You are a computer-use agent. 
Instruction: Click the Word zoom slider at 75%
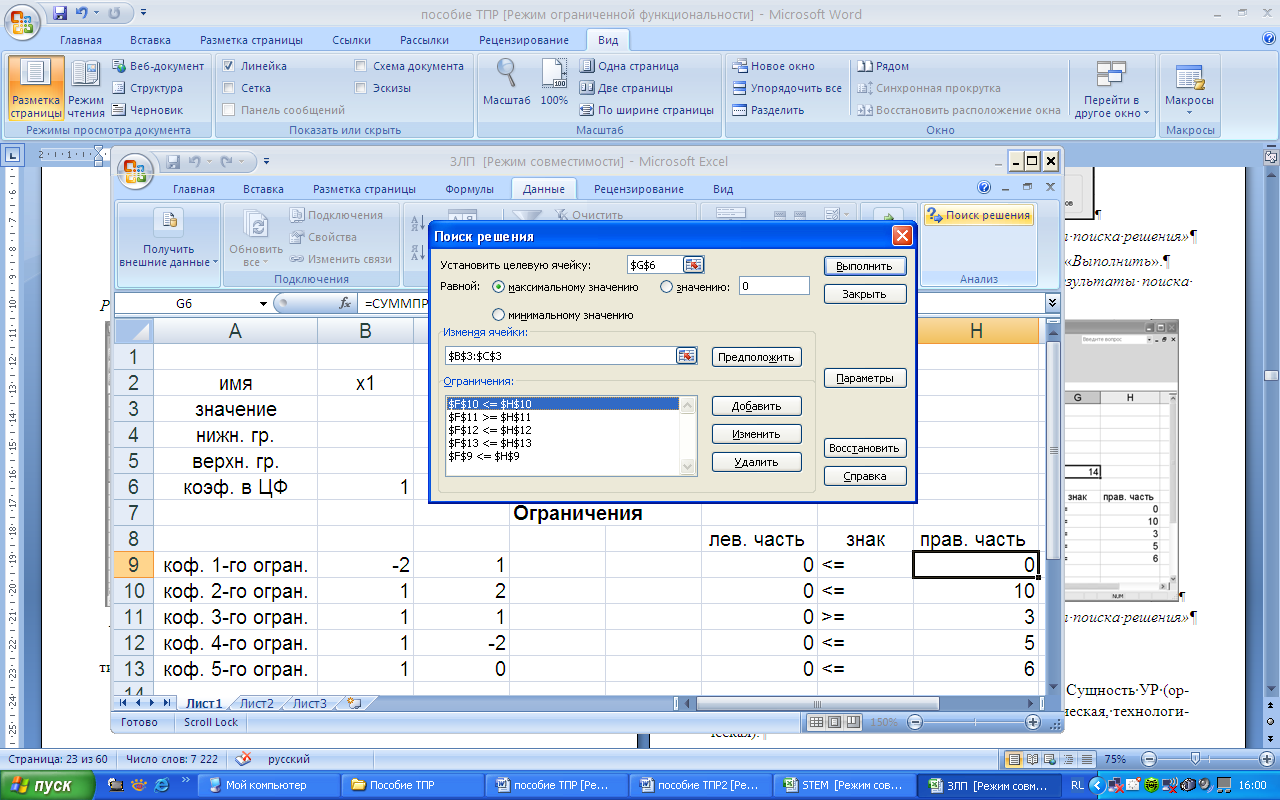(1195, 759)
